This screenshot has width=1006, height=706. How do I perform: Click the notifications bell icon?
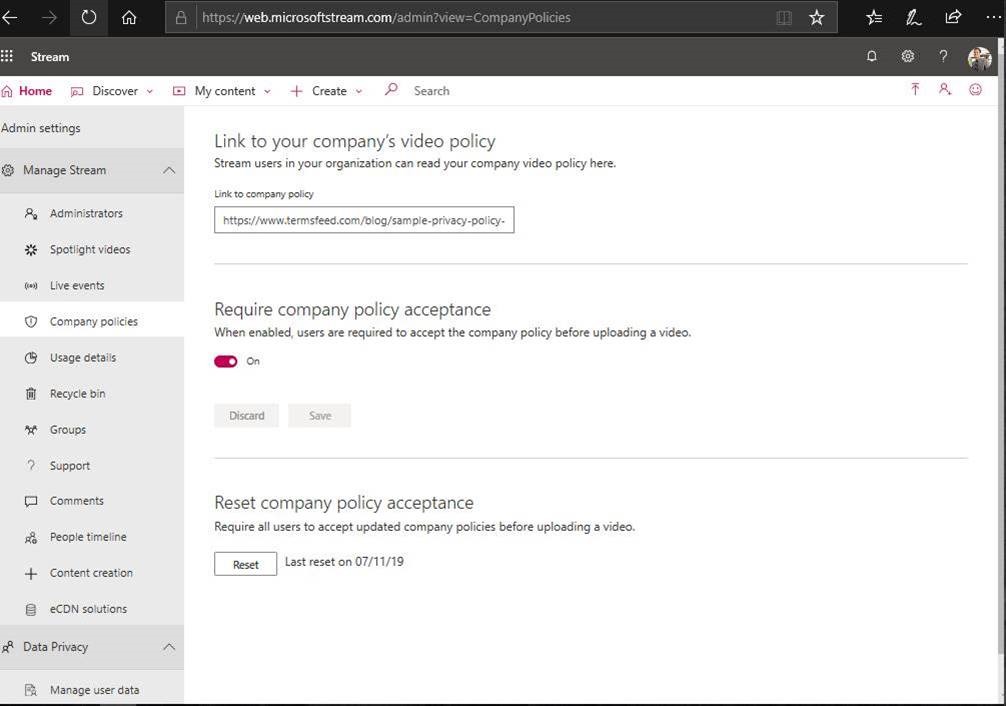click(x=871, y=57)
